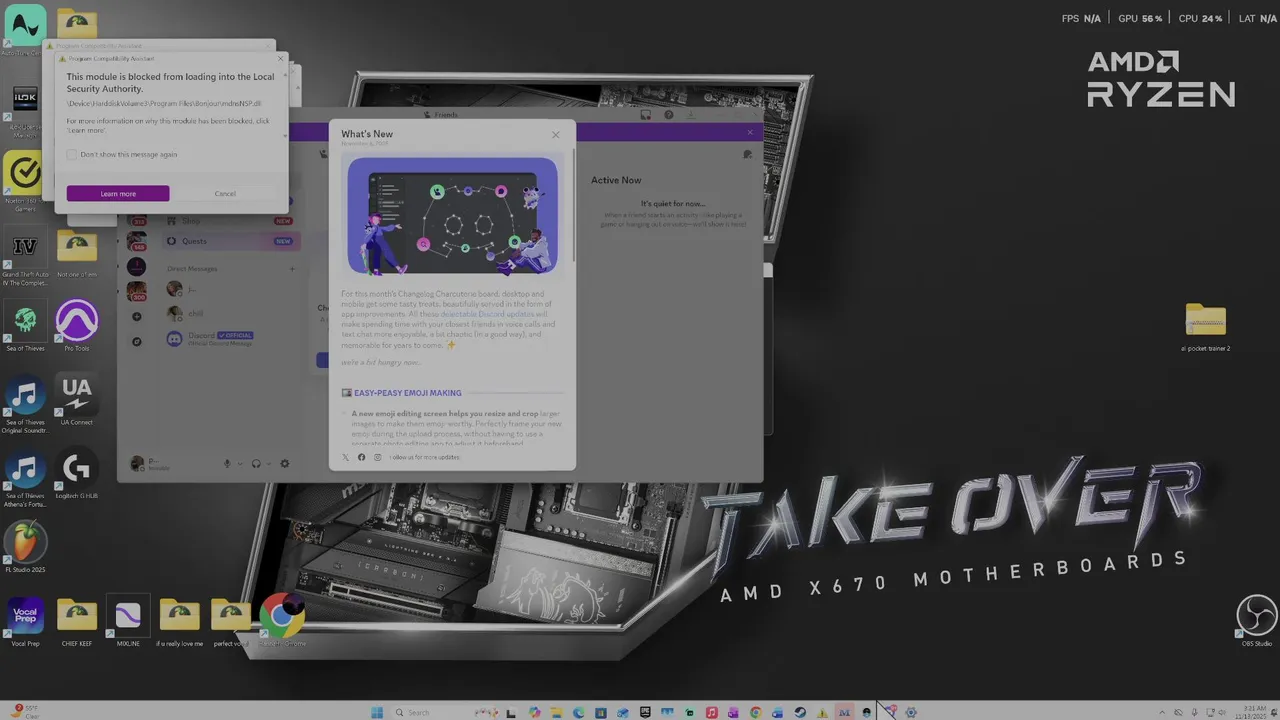Open Norton 360 for Gamers shortcut

pyautogui.click(x=25, y=180)
